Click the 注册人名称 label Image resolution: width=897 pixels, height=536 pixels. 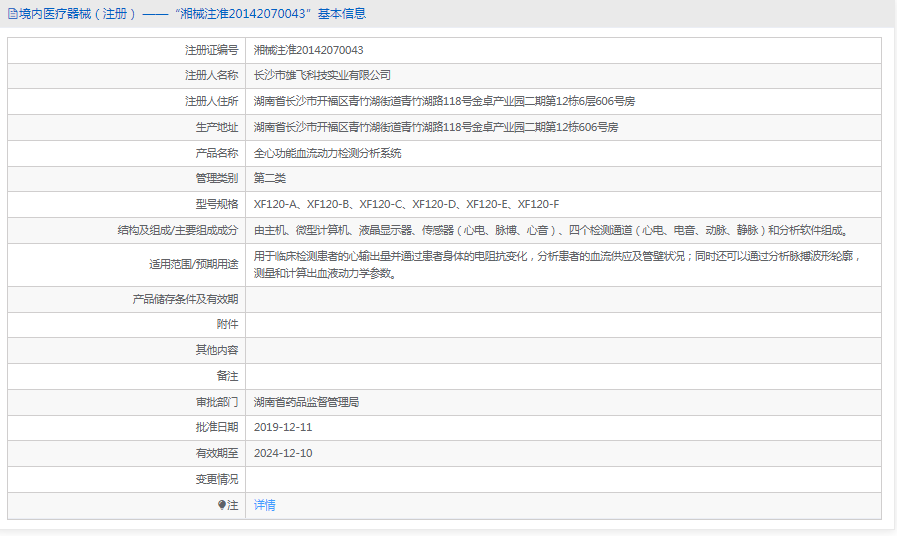coord(211,76)
